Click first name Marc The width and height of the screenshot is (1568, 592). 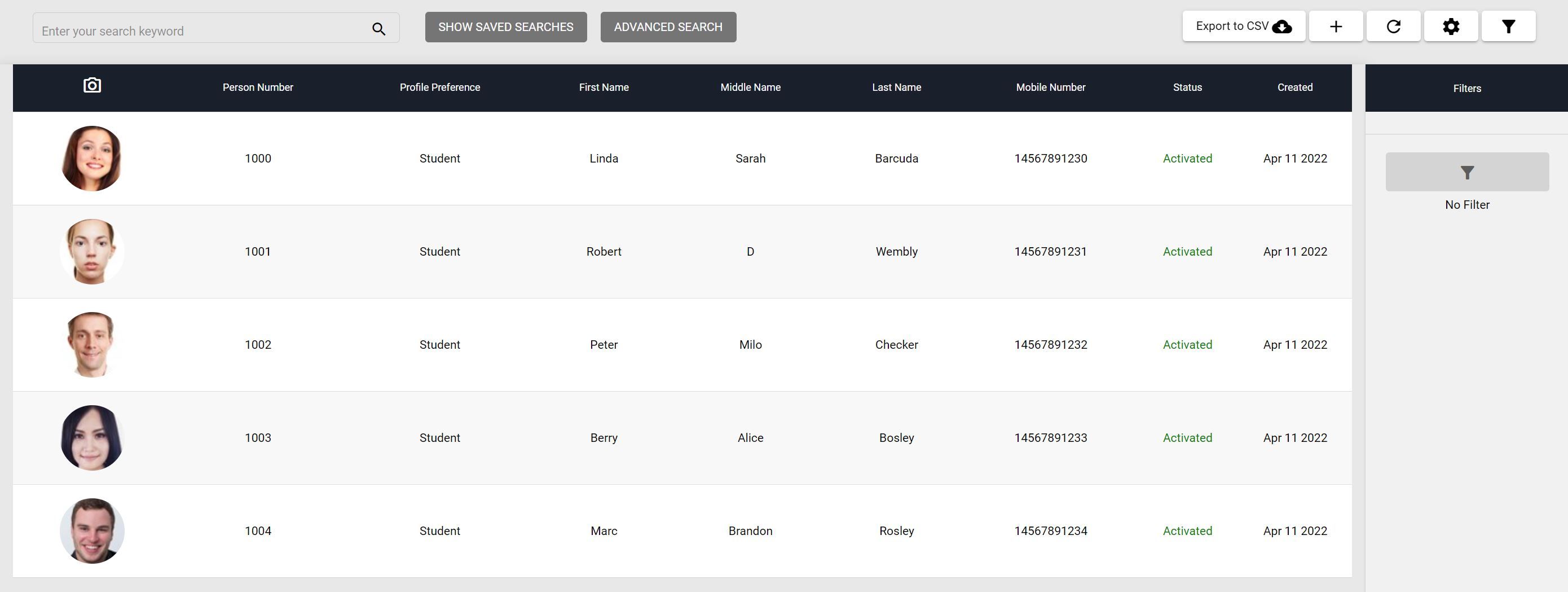604,531
